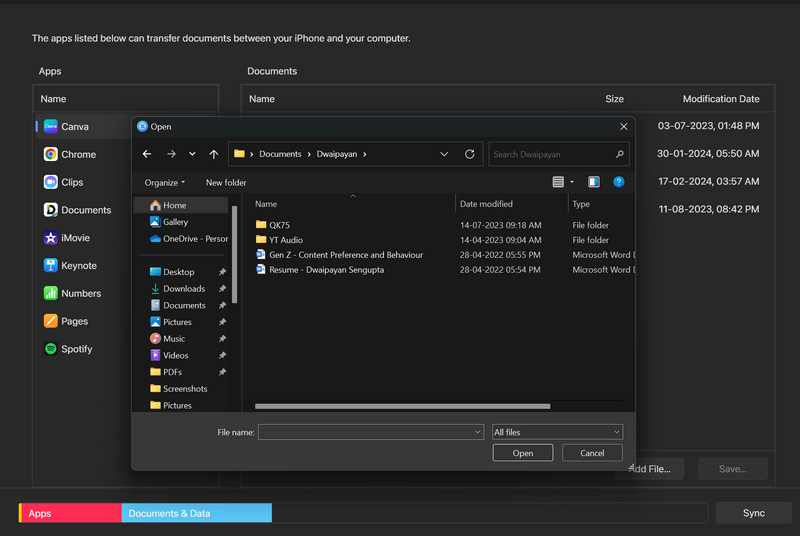Expand the address bar path history dropdown

[444, 154]
